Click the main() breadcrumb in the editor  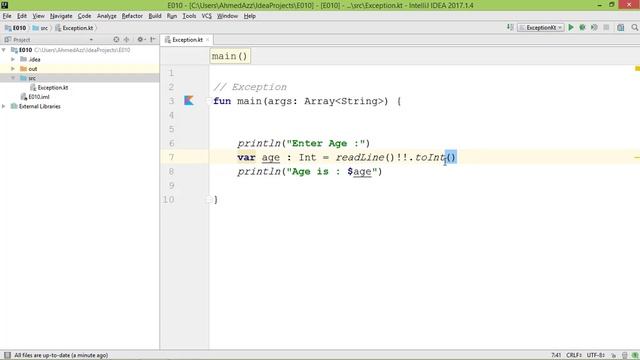(x=230, y=56)
